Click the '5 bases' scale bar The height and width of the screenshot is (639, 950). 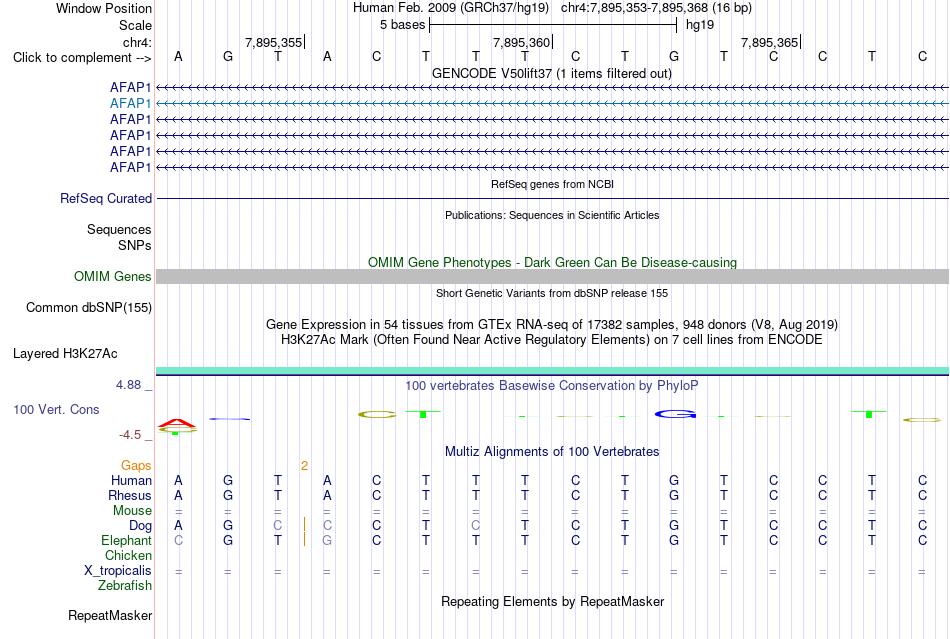point(553,25)
